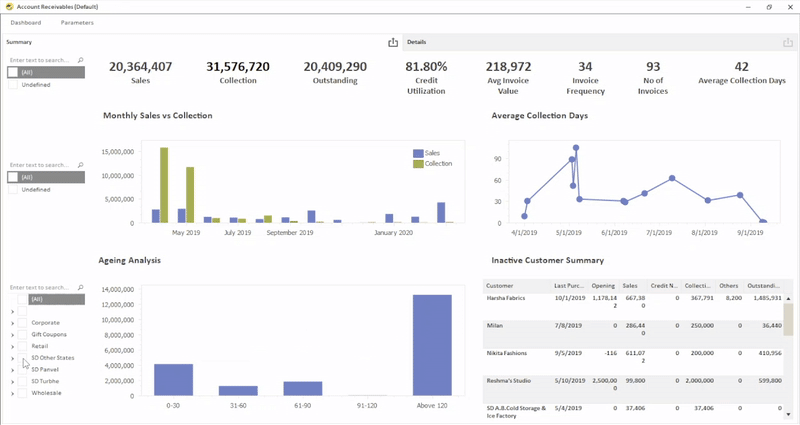The height and width of the screenshot is (425, 800).
Task: Tick the Retail checkbox
Action: coord(22,346)
